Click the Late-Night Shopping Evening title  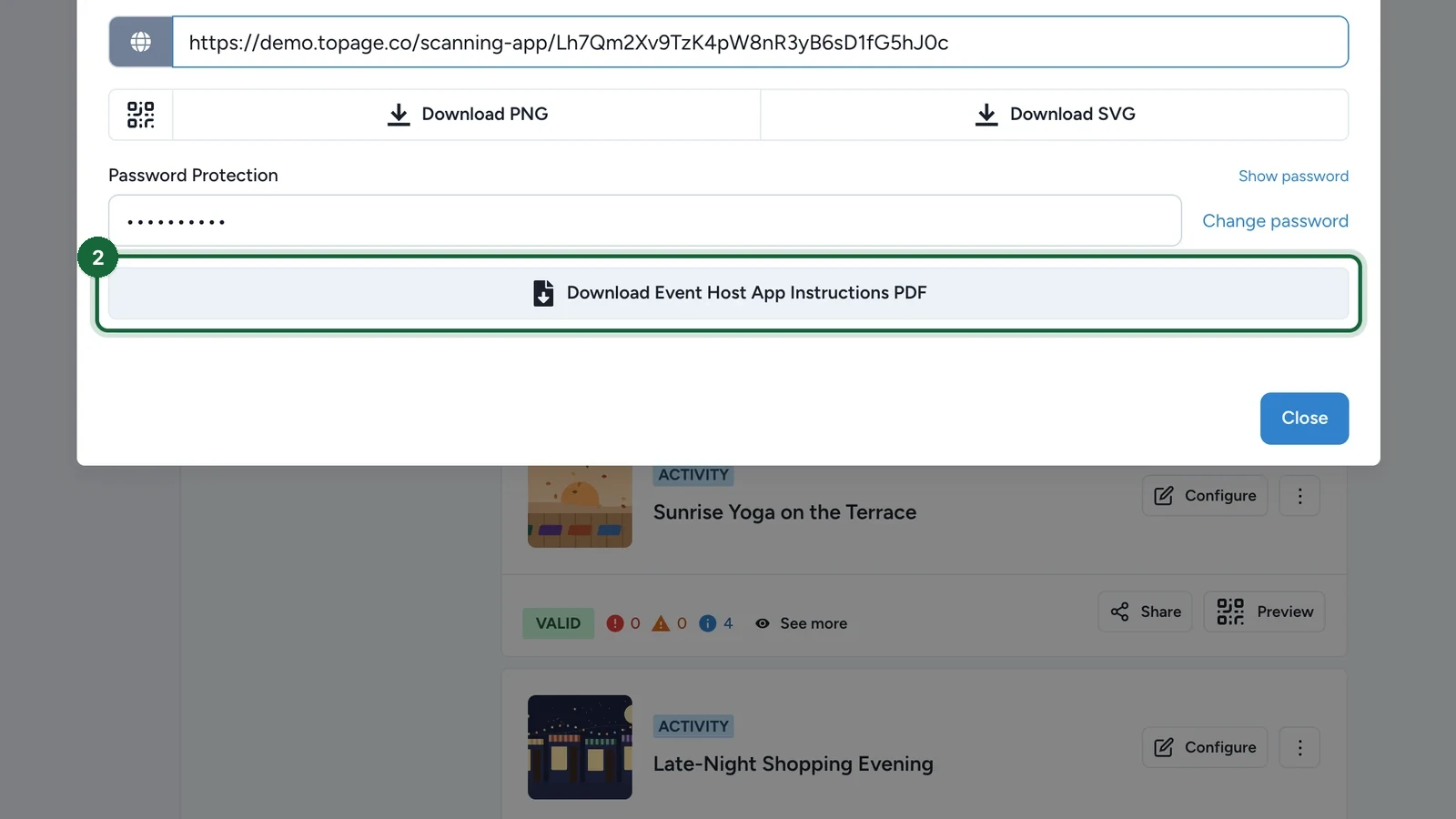[794, 764]
